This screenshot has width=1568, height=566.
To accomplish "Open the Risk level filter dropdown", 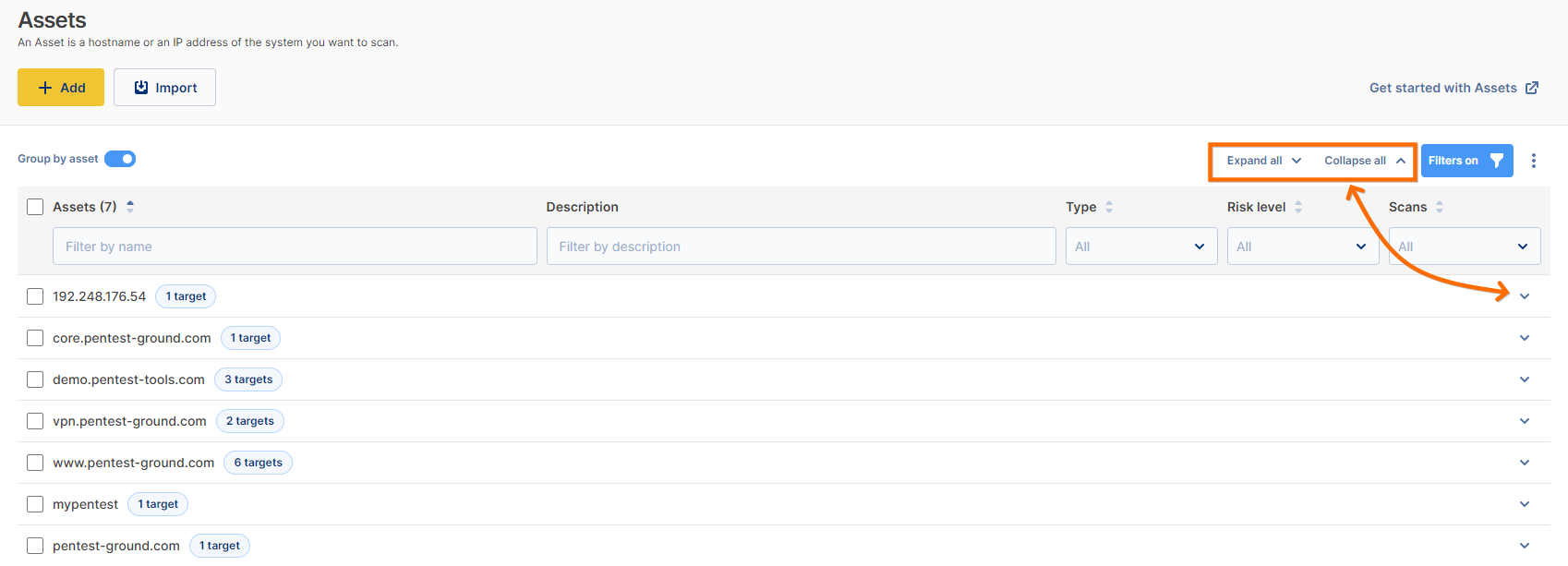I will click(x=1303, y=247).
